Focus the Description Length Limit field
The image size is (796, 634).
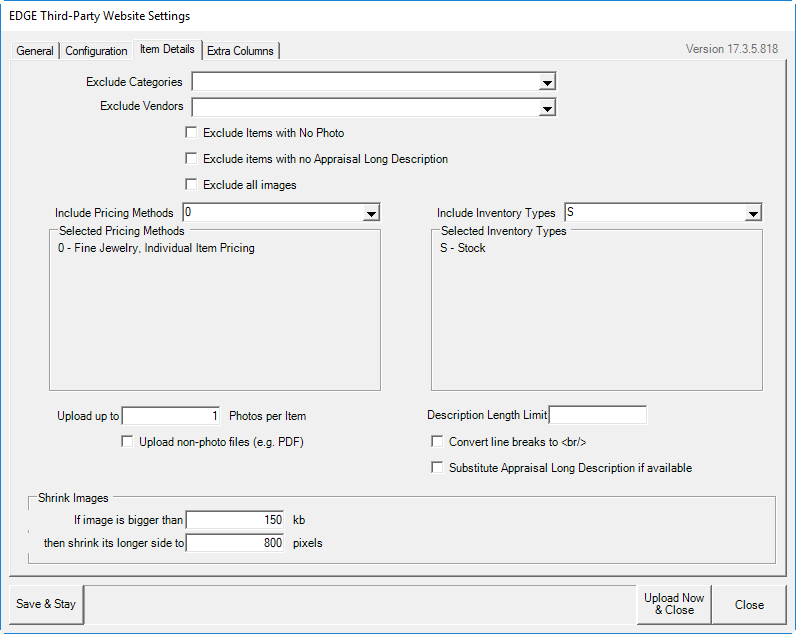(x=598, y=416)
